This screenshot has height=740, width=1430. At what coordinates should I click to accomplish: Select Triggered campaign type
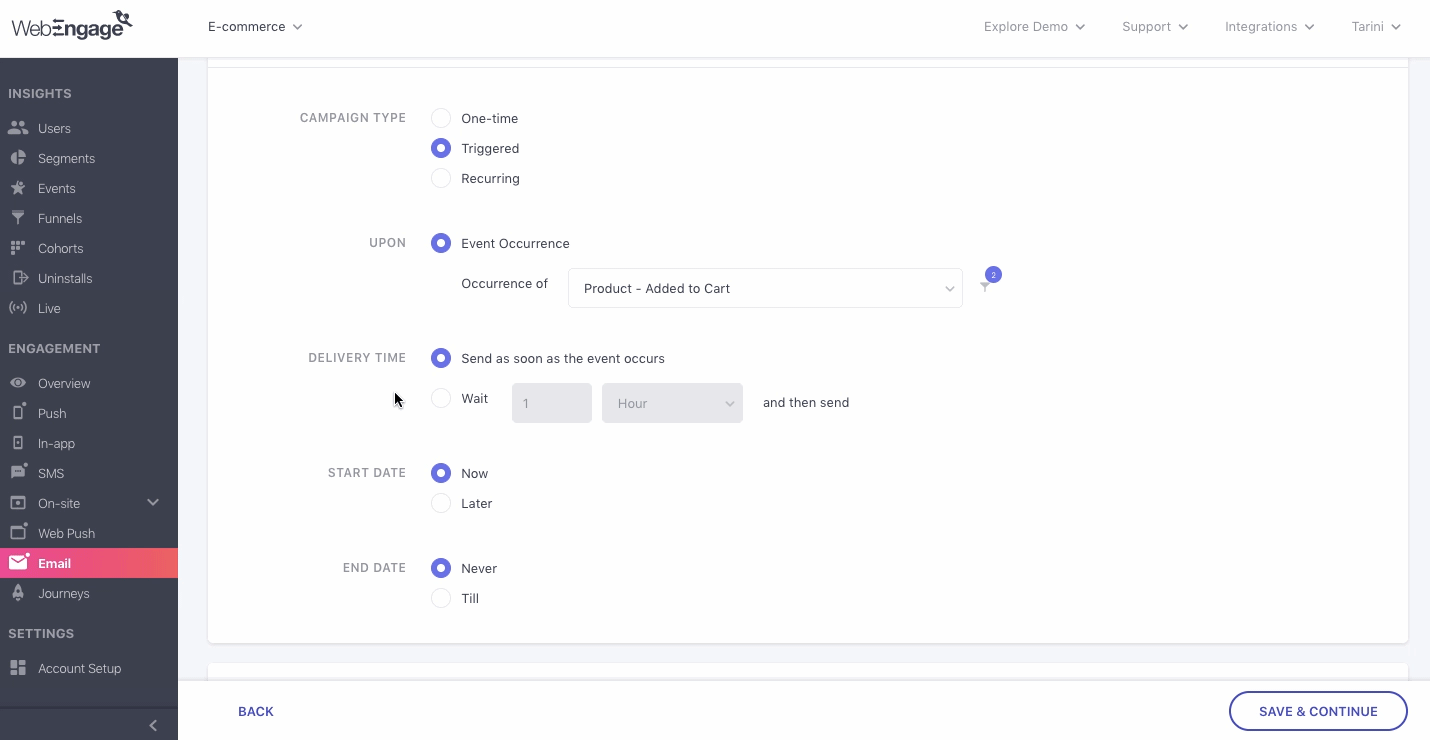441,148
